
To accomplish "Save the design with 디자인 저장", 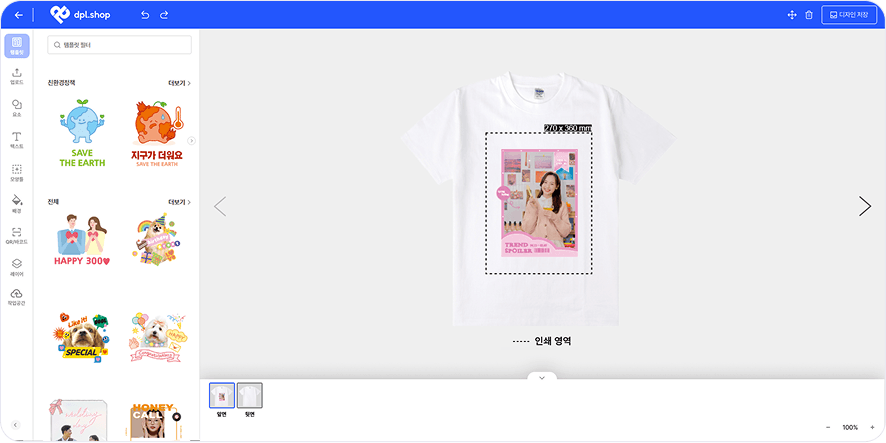I will click(x=849, y=15).
